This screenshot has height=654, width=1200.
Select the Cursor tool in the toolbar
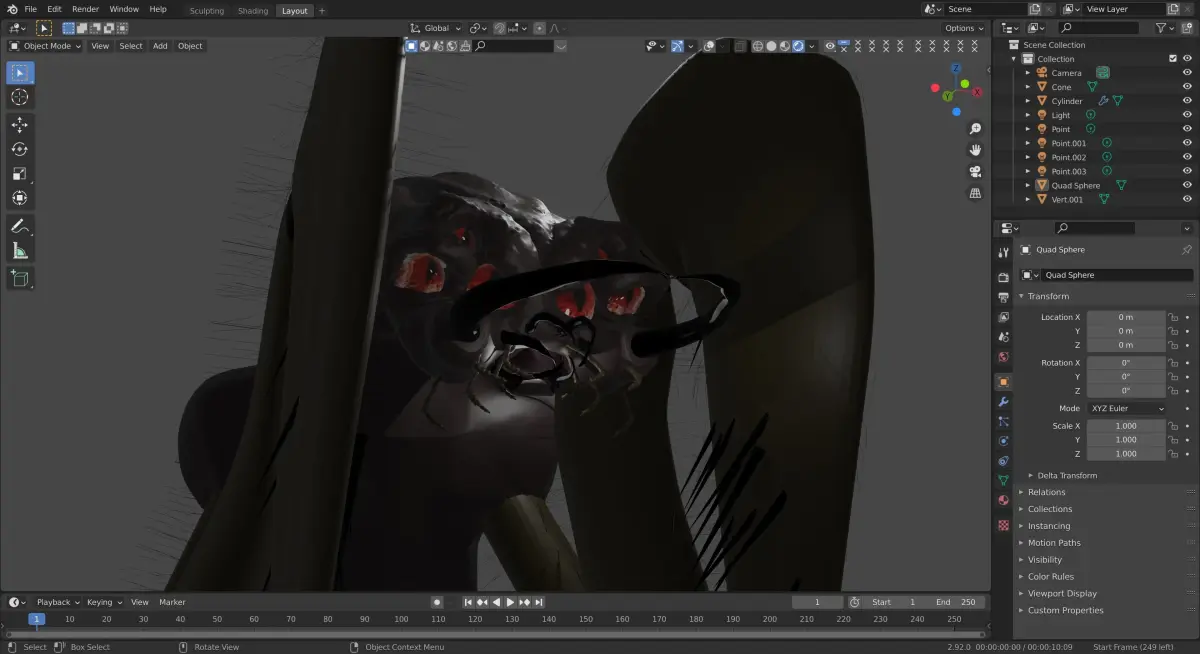(20, 97)
